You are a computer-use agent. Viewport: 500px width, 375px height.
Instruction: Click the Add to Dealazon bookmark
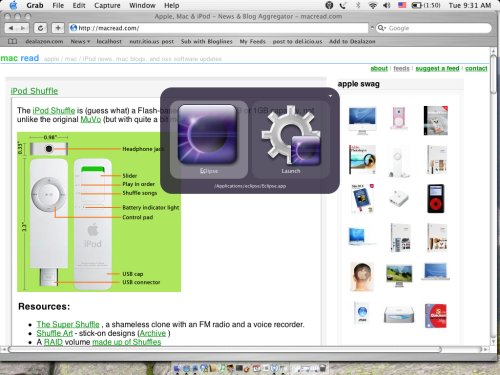click(352, 41)
